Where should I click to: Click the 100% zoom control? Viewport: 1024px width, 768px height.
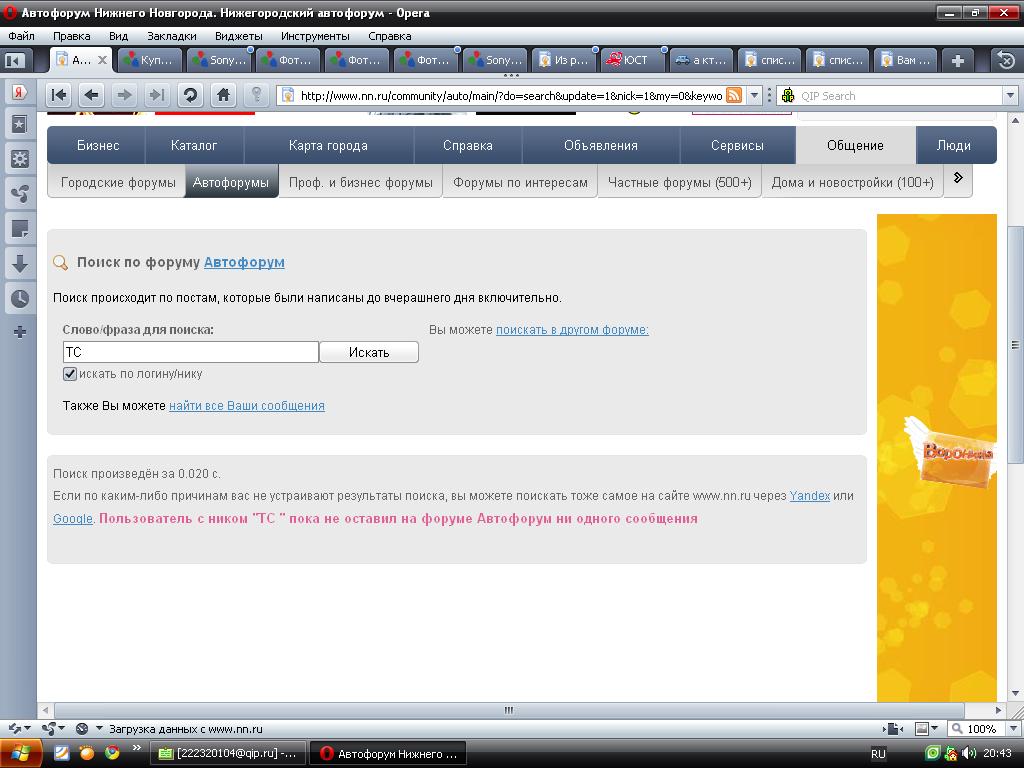coord(976,729)
